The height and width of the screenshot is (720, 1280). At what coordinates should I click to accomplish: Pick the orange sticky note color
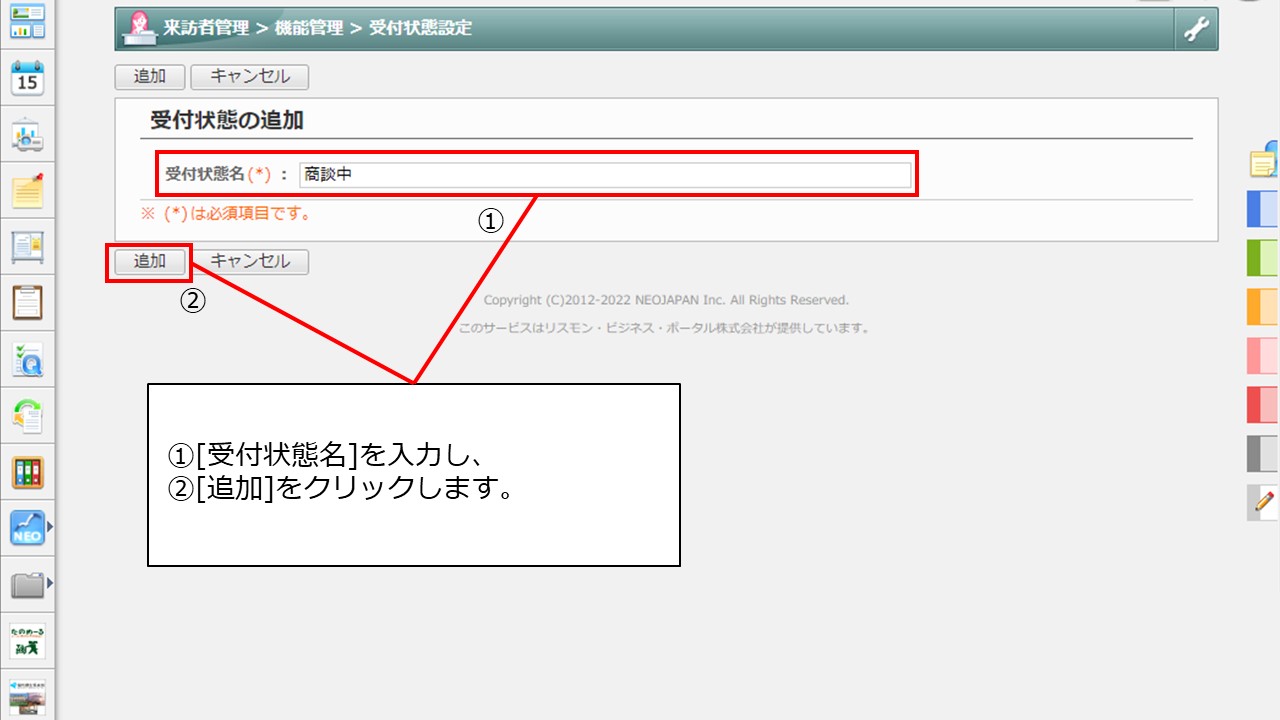1262,307
